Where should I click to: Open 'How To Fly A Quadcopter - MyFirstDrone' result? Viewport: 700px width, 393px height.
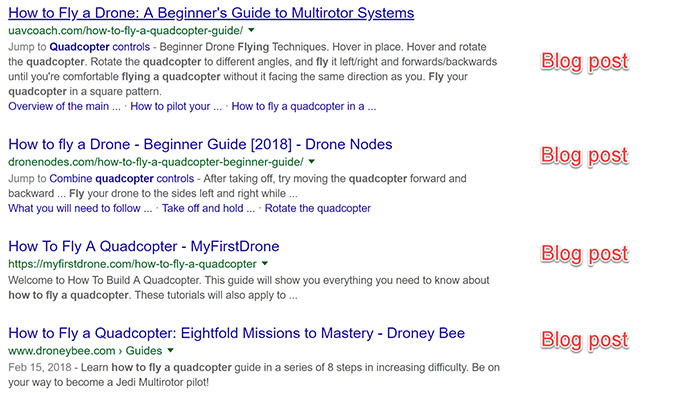pos(144,246)
